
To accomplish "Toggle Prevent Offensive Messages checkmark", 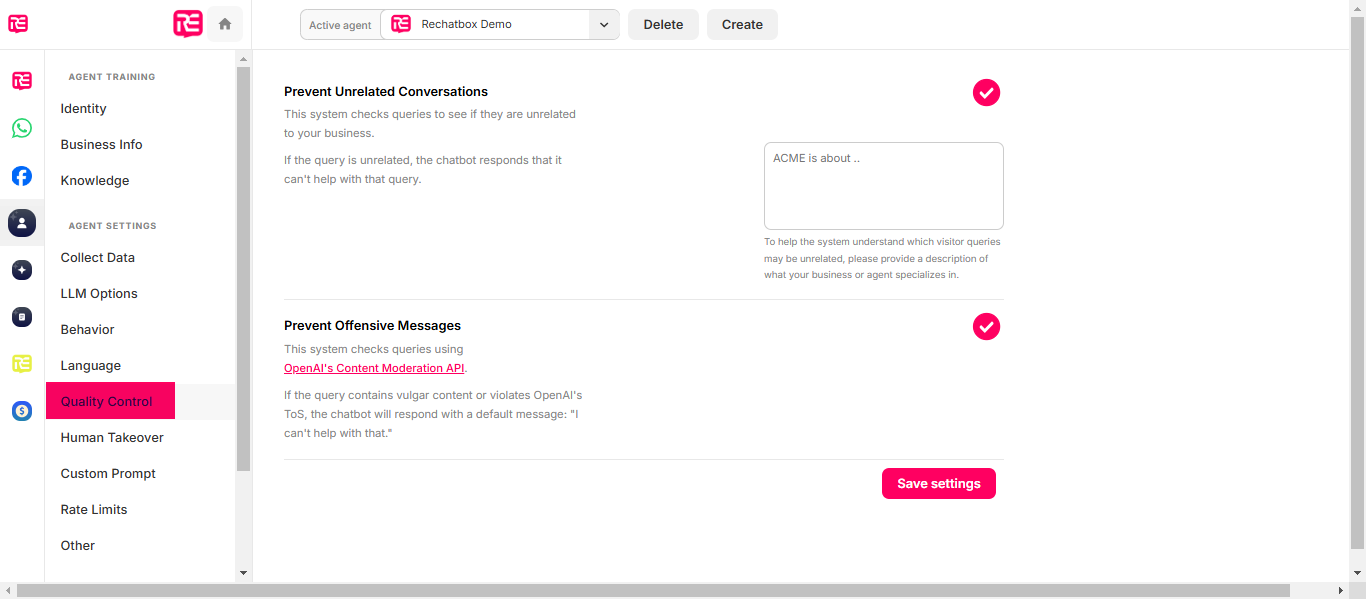I will (986, 327).
